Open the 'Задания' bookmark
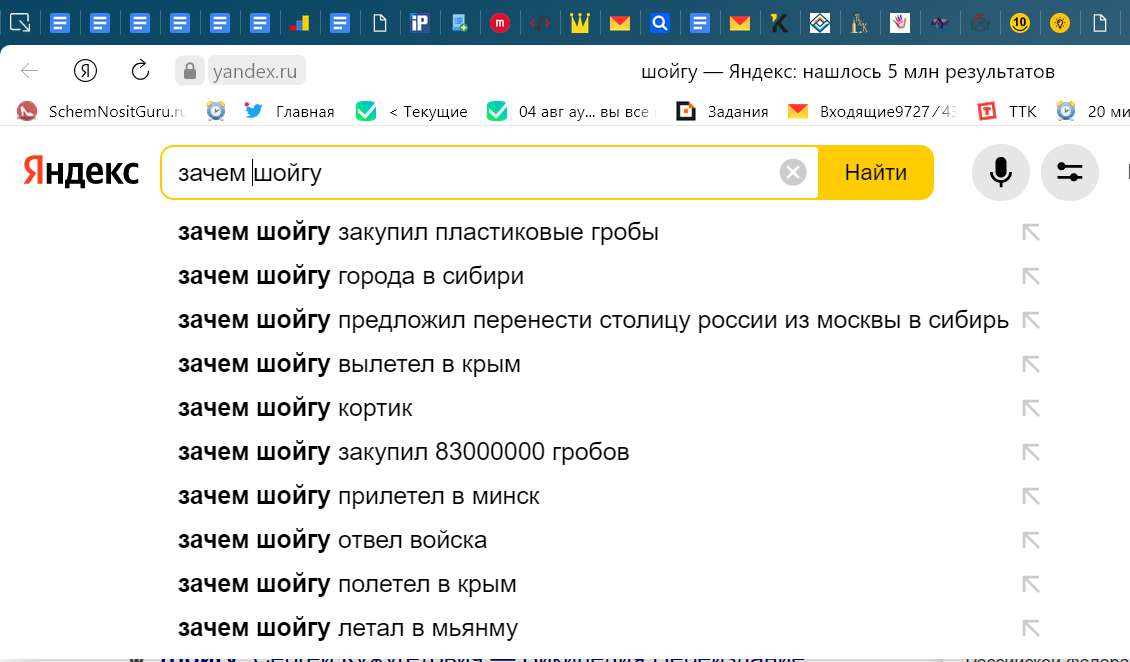The height and width of the screenshot is (662, 1130). (722, 112)
